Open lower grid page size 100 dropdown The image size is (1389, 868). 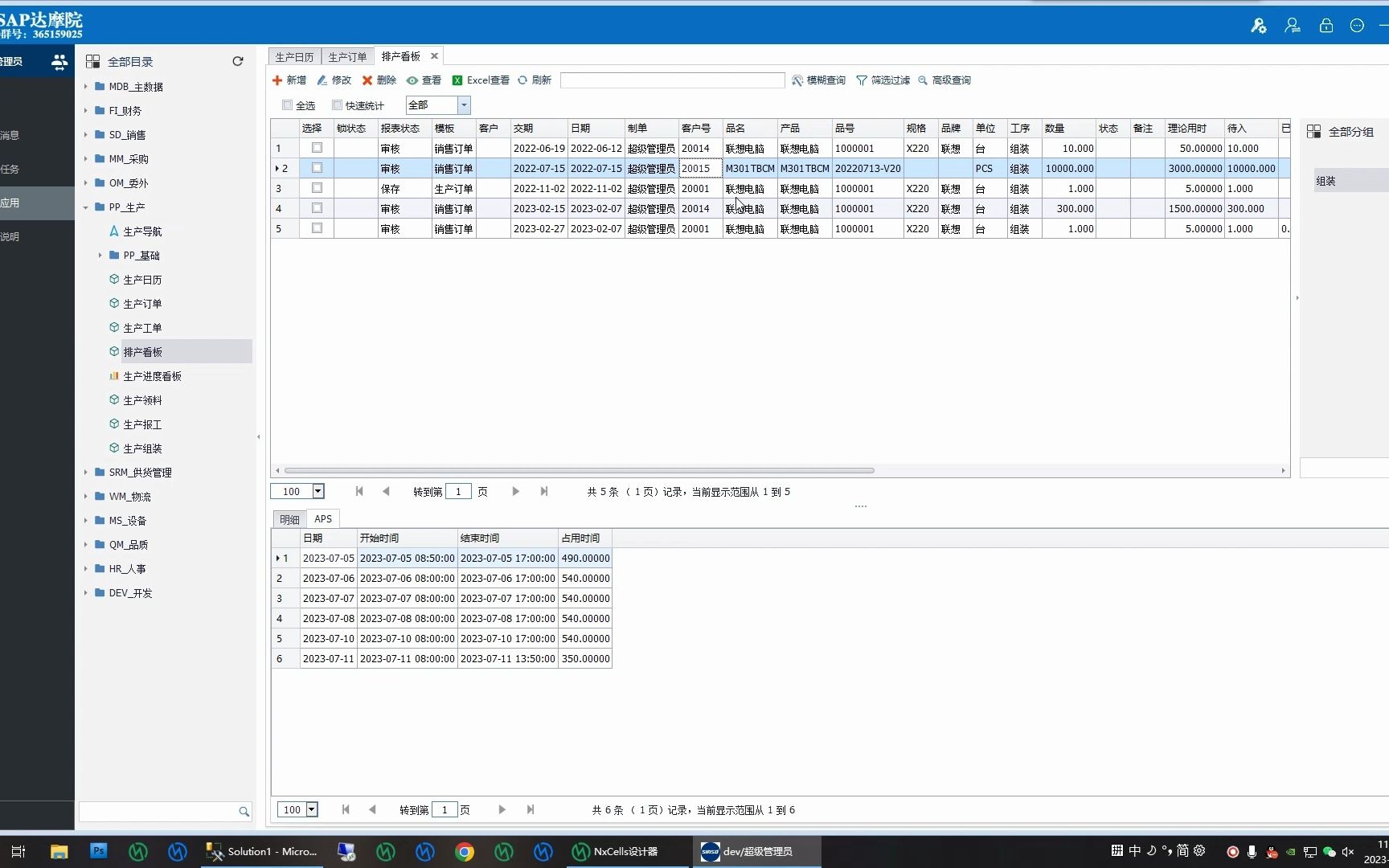(x=312, y=810)
